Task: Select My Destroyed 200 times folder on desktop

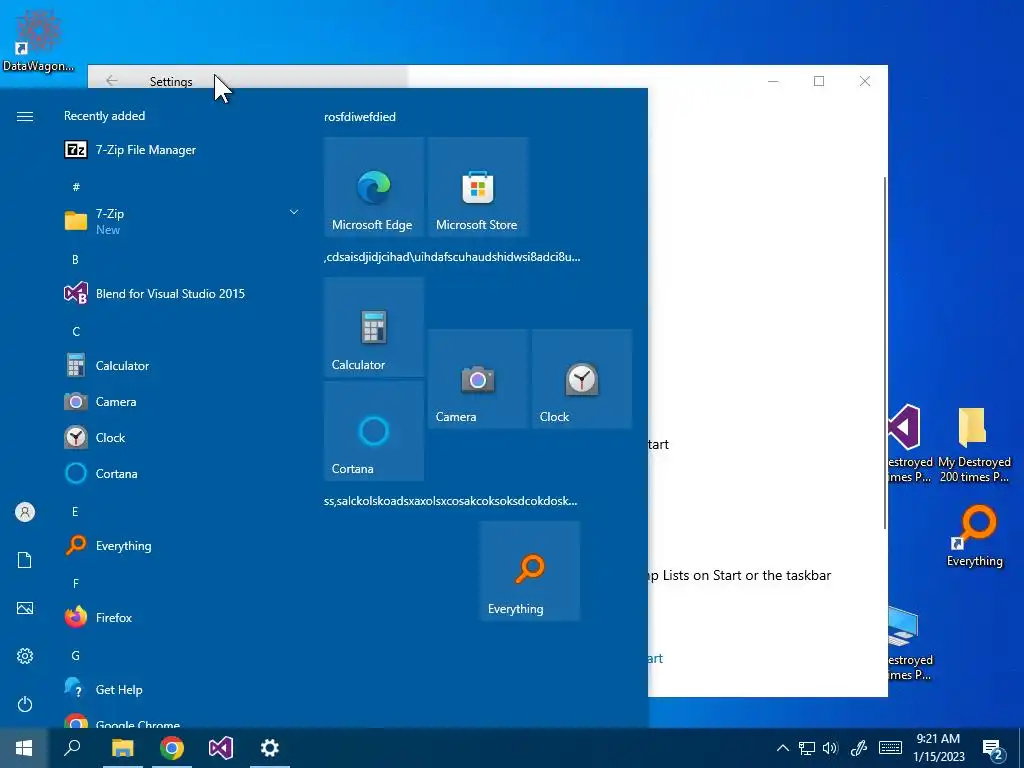Action: pyautogui.click(x=974, y=445)
